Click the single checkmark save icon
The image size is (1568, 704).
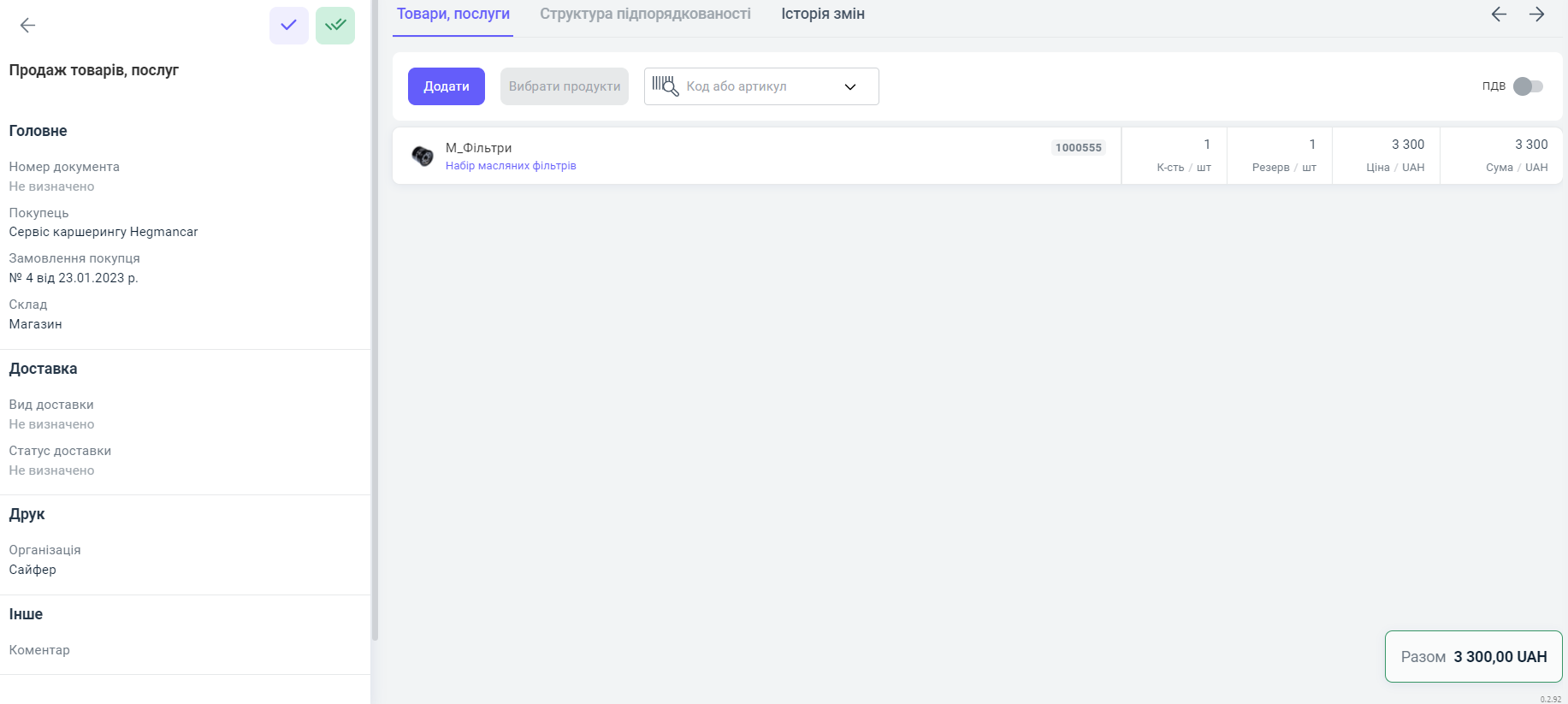click(289, 26)
